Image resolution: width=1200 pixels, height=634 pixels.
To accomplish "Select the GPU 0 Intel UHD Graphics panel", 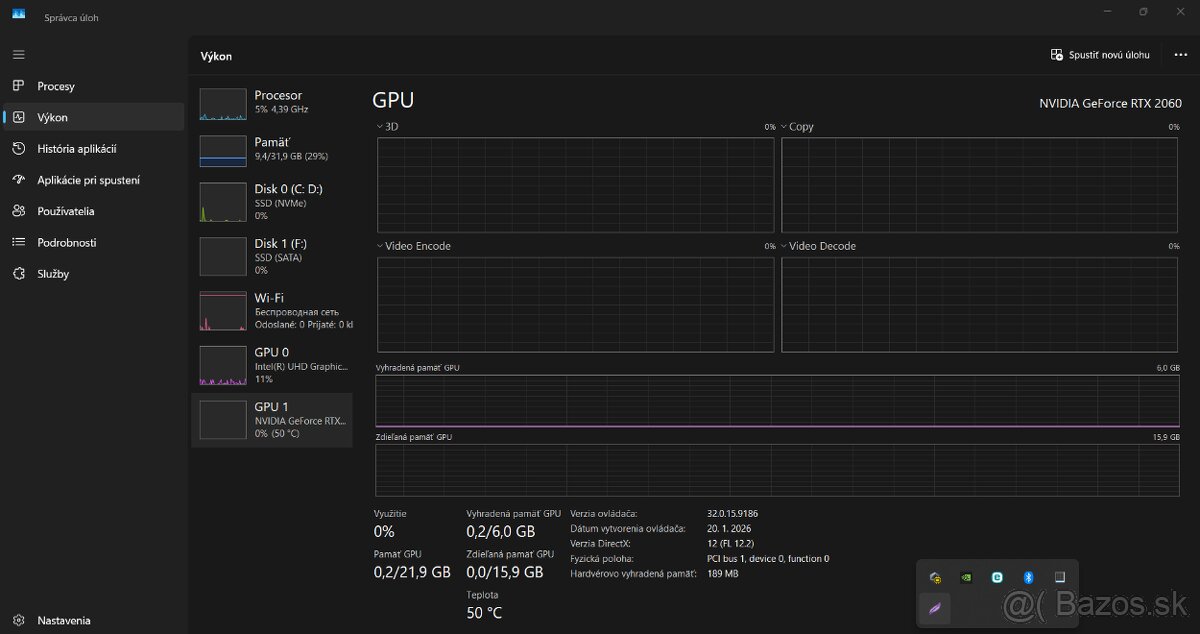I will click(x=270, y=365).
